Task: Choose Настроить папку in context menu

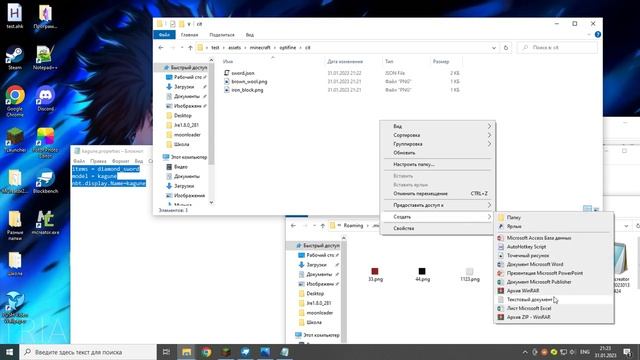Action: point(438,164)
